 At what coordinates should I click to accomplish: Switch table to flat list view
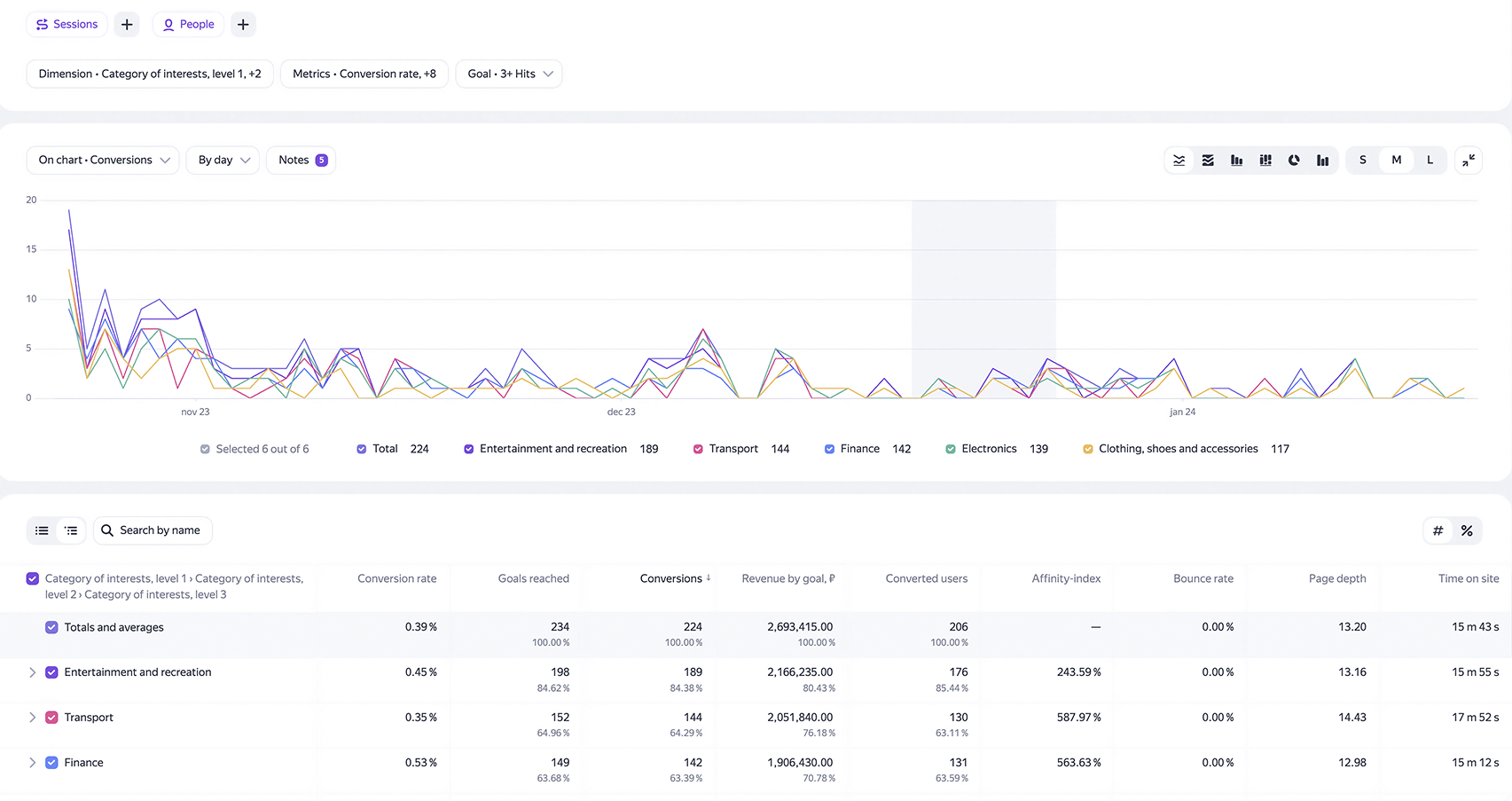pyautogui.click(x=42, y=530)
